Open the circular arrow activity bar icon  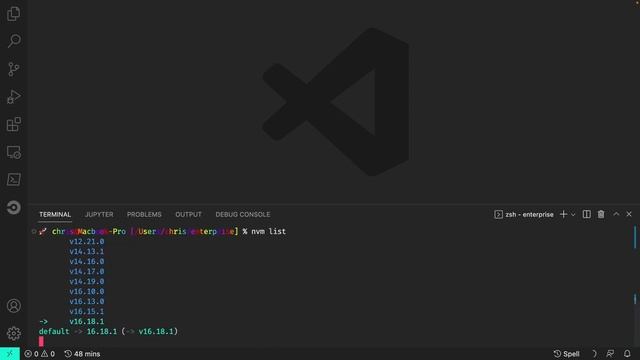(13, 207)
